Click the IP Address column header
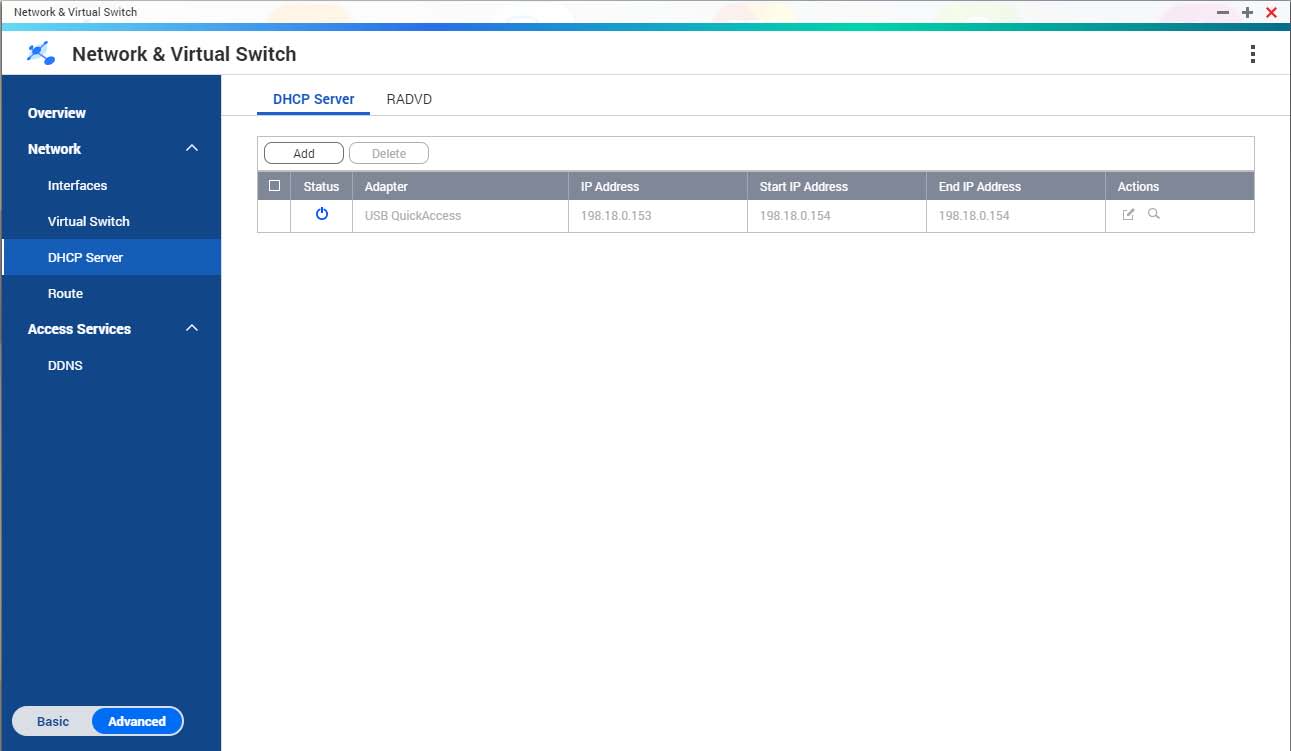 coord(657,186)
